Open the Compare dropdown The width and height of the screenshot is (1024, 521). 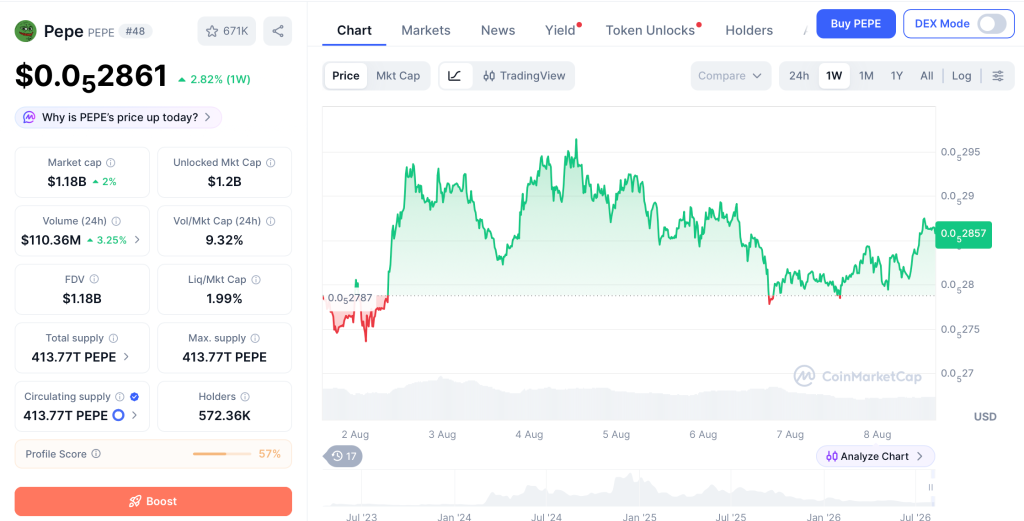click(730, 76)
